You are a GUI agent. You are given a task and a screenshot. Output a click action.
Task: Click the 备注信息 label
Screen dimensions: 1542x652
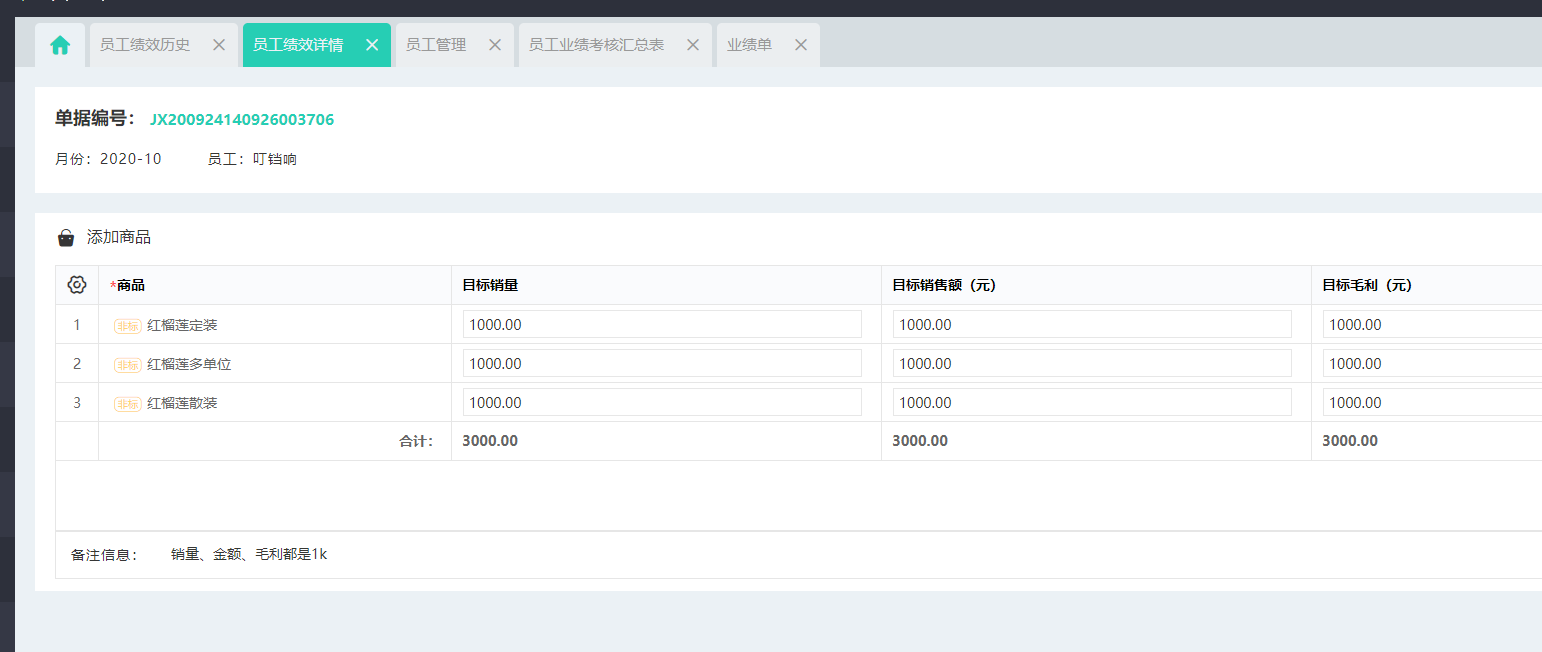pos(104,555)
